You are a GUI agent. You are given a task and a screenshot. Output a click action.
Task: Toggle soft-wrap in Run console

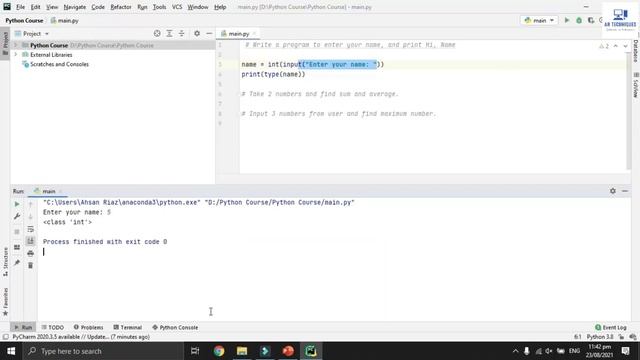(x=31, y=229)
